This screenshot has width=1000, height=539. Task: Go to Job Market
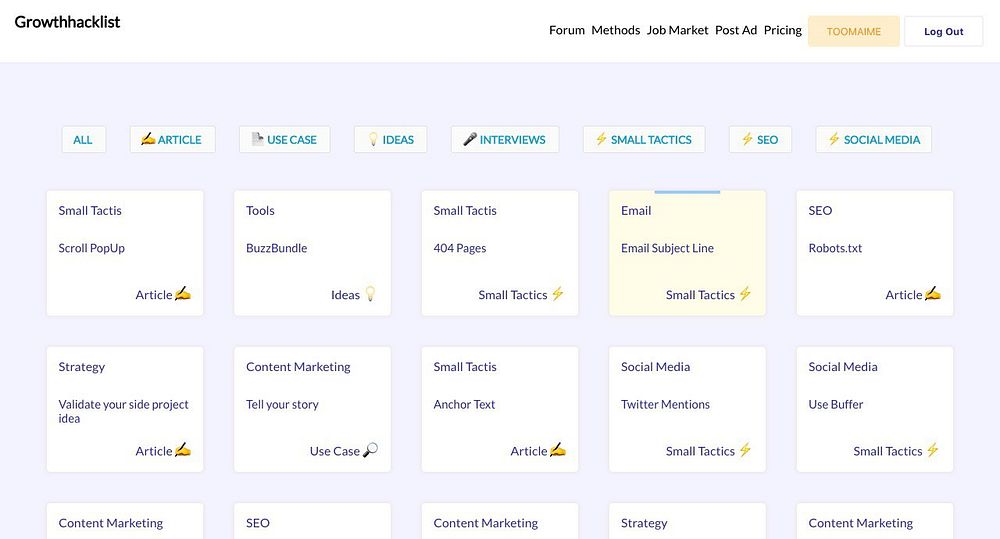pyautogui.click(x=677, y=30)
